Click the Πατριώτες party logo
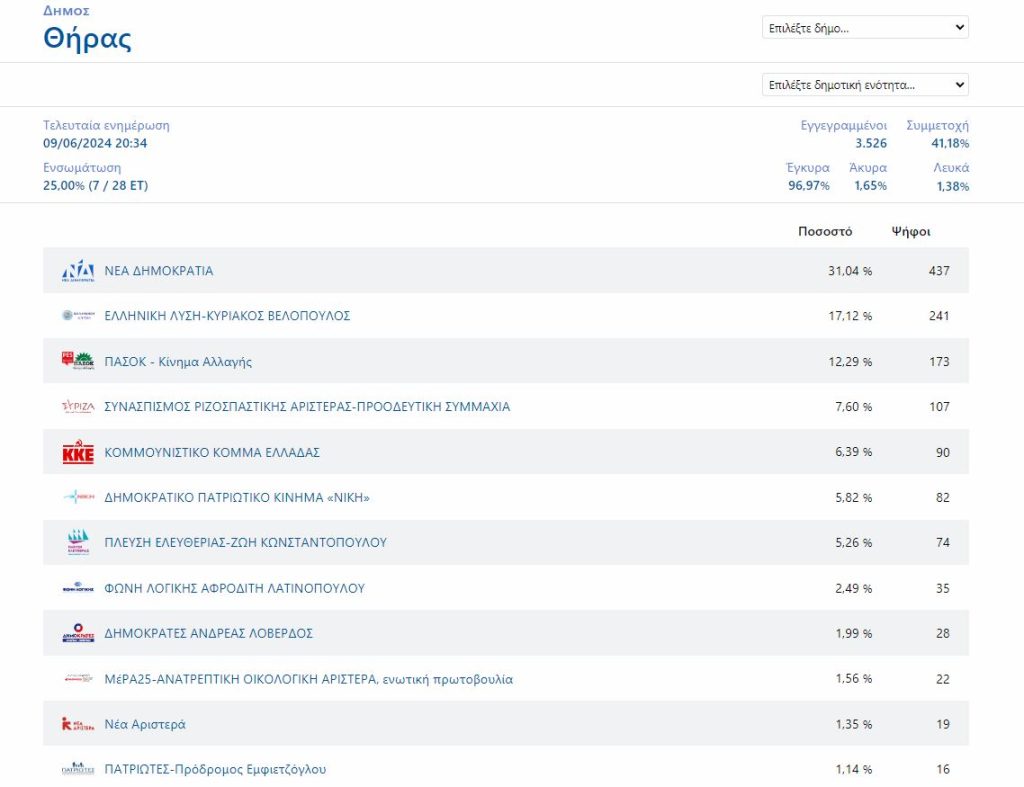 pos(78,769)
